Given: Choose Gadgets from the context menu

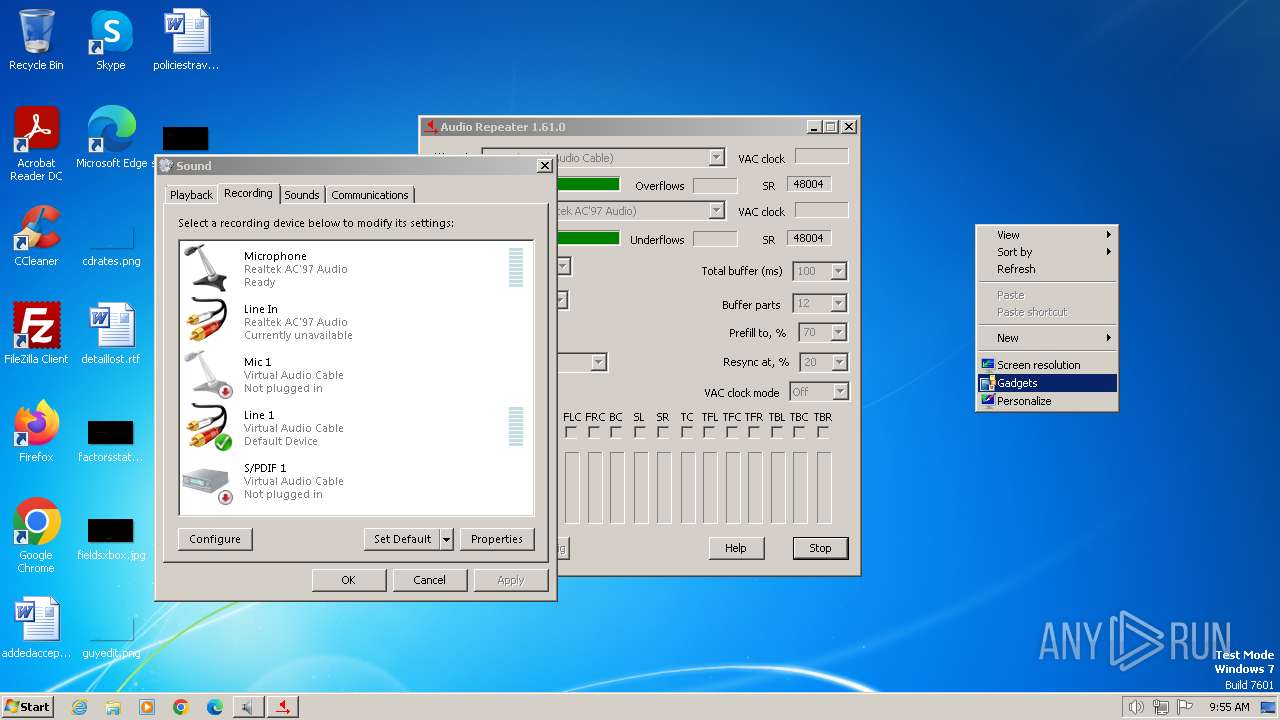Looking at the screenshot, I should tap(1047, 383).
